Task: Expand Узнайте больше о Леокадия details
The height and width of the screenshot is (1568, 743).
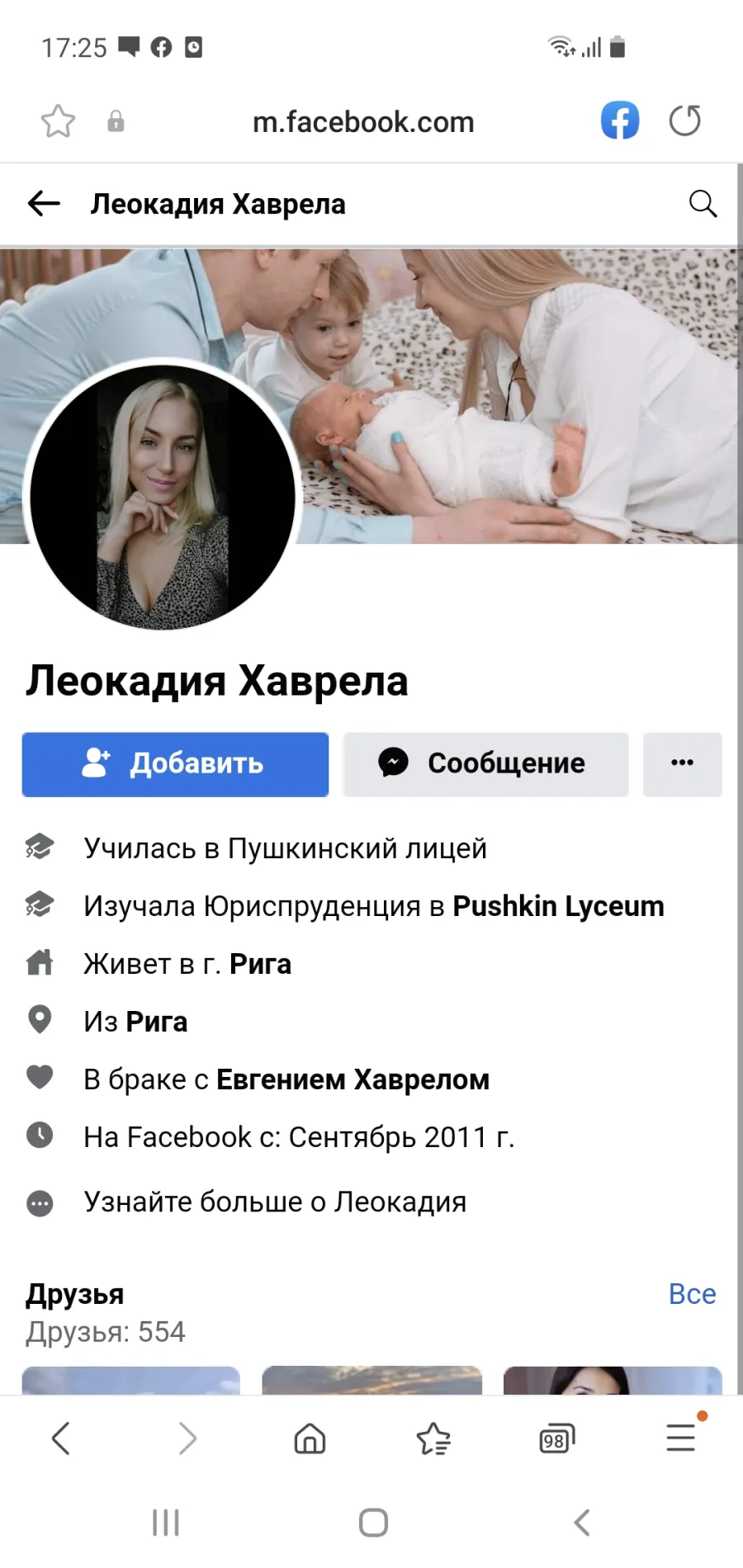Action: click(x=275, y=1202)
